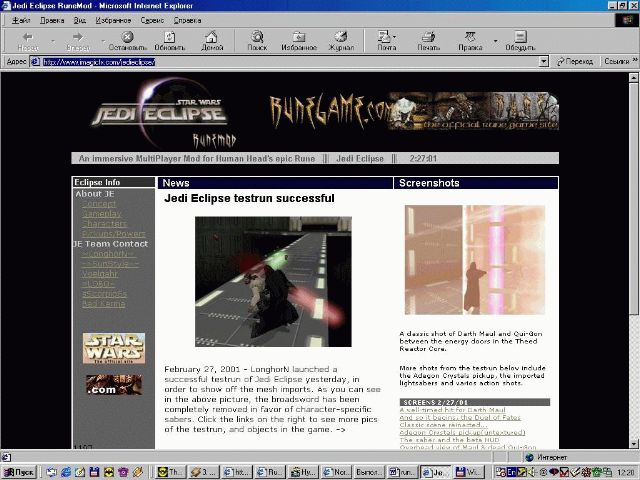Viewport: 640px width, 480px height.
Task: Switch to the 'Nor...' taskbar window button
Action: (x=336, y=472)
